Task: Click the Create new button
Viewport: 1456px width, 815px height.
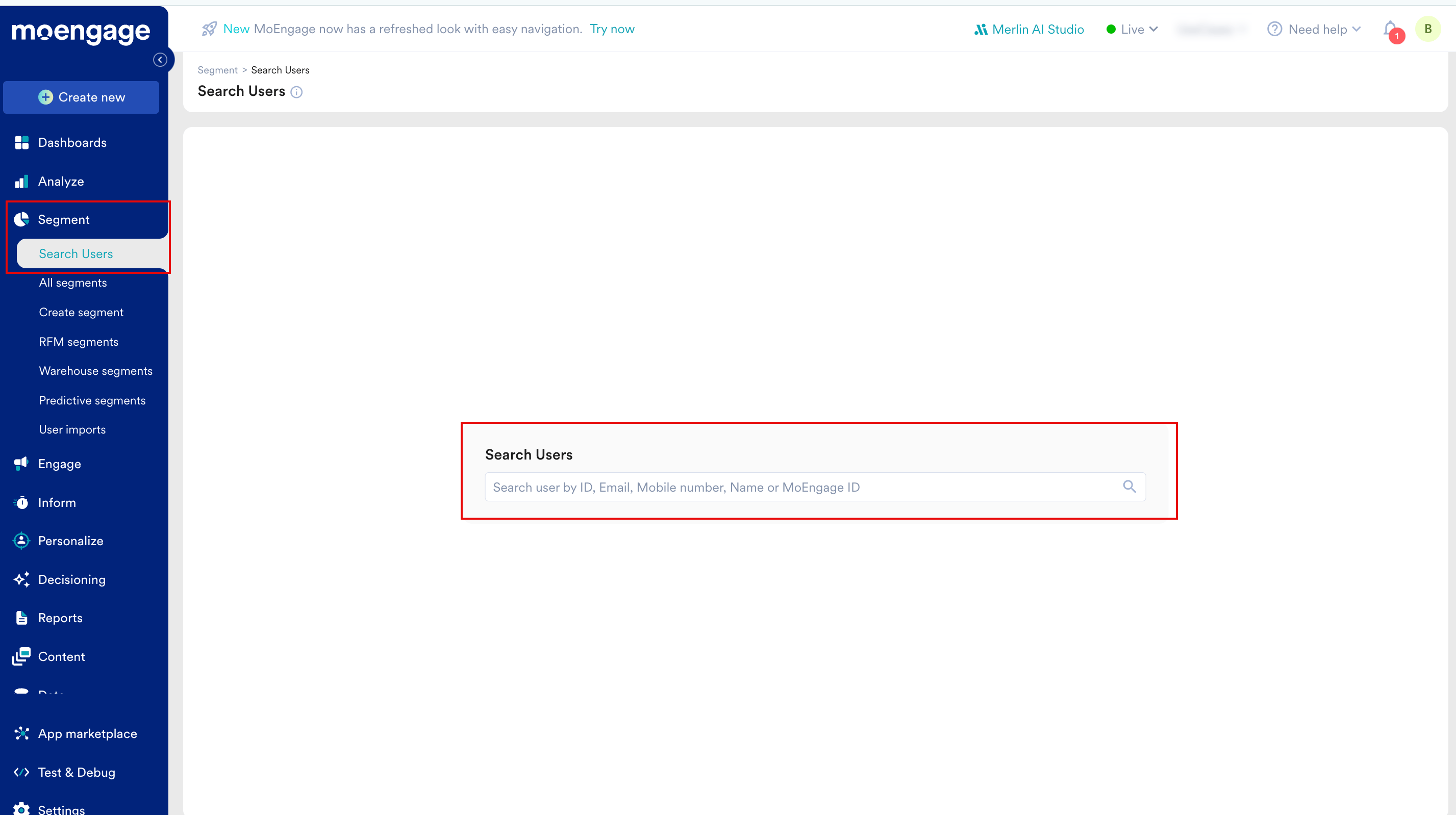Action: click(x=81, y=97)
